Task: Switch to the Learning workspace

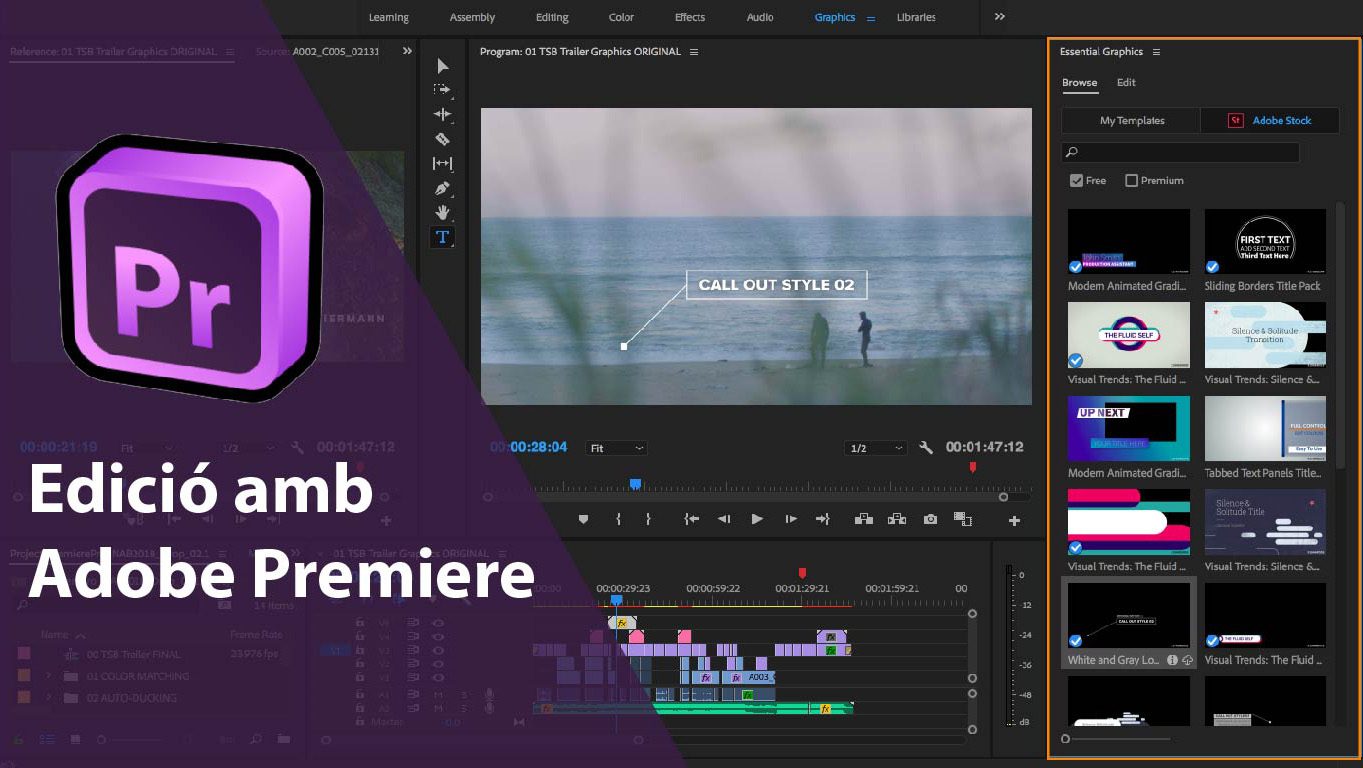Action: pyautogui.click(x=388, y=17)
